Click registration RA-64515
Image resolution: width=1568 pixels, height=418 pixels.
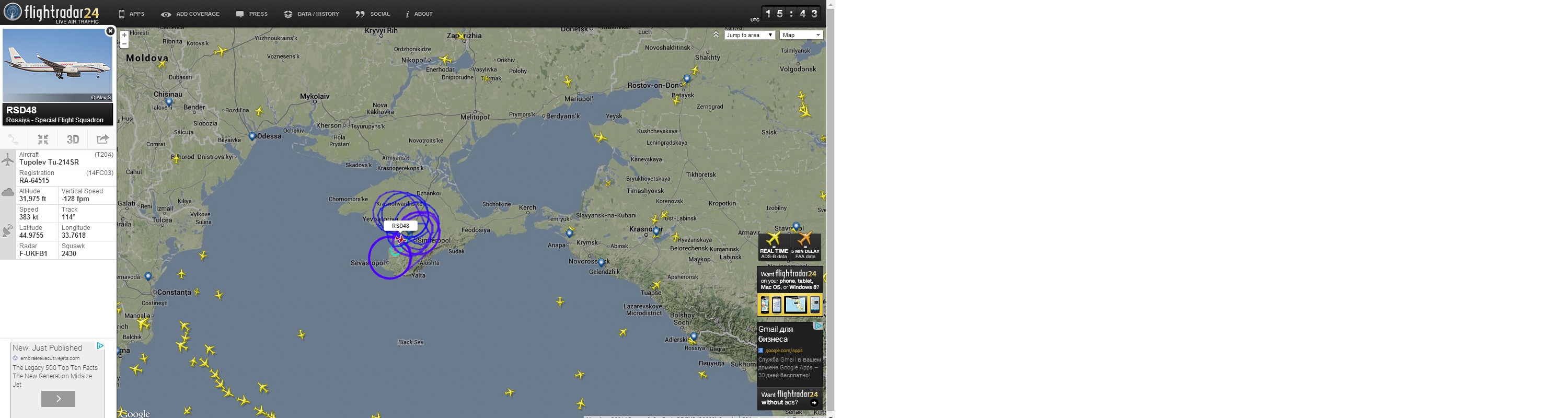click(x=34, y=181)
